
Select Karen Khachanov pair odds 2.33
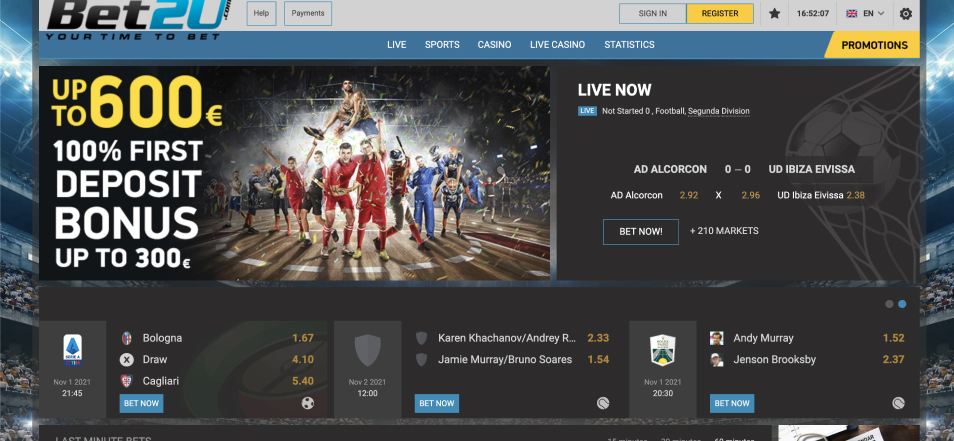point(598,338)
